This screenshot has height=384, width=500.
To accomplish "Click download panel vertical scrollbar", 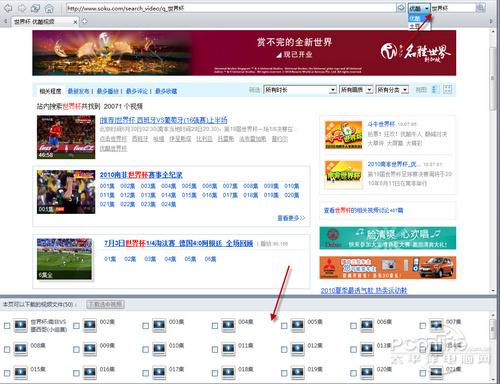I will pyautogui.click(x=493, y=329).
